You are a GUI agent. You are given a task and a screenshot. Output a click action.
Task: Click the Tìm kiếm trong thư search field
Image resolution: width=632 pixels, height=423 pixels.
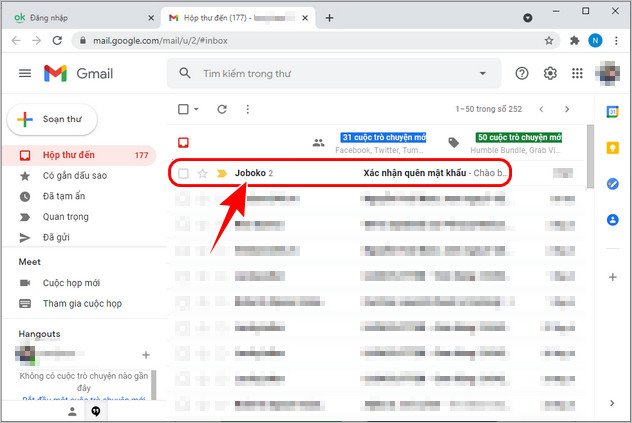pyautogui.click(x=330, y=73)
